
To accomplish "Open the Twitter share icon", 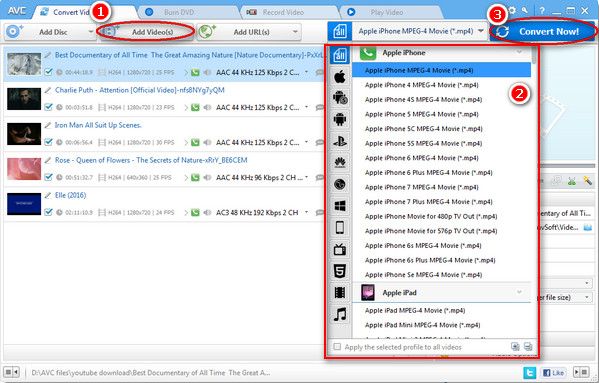I will click(x=529, y=372).
